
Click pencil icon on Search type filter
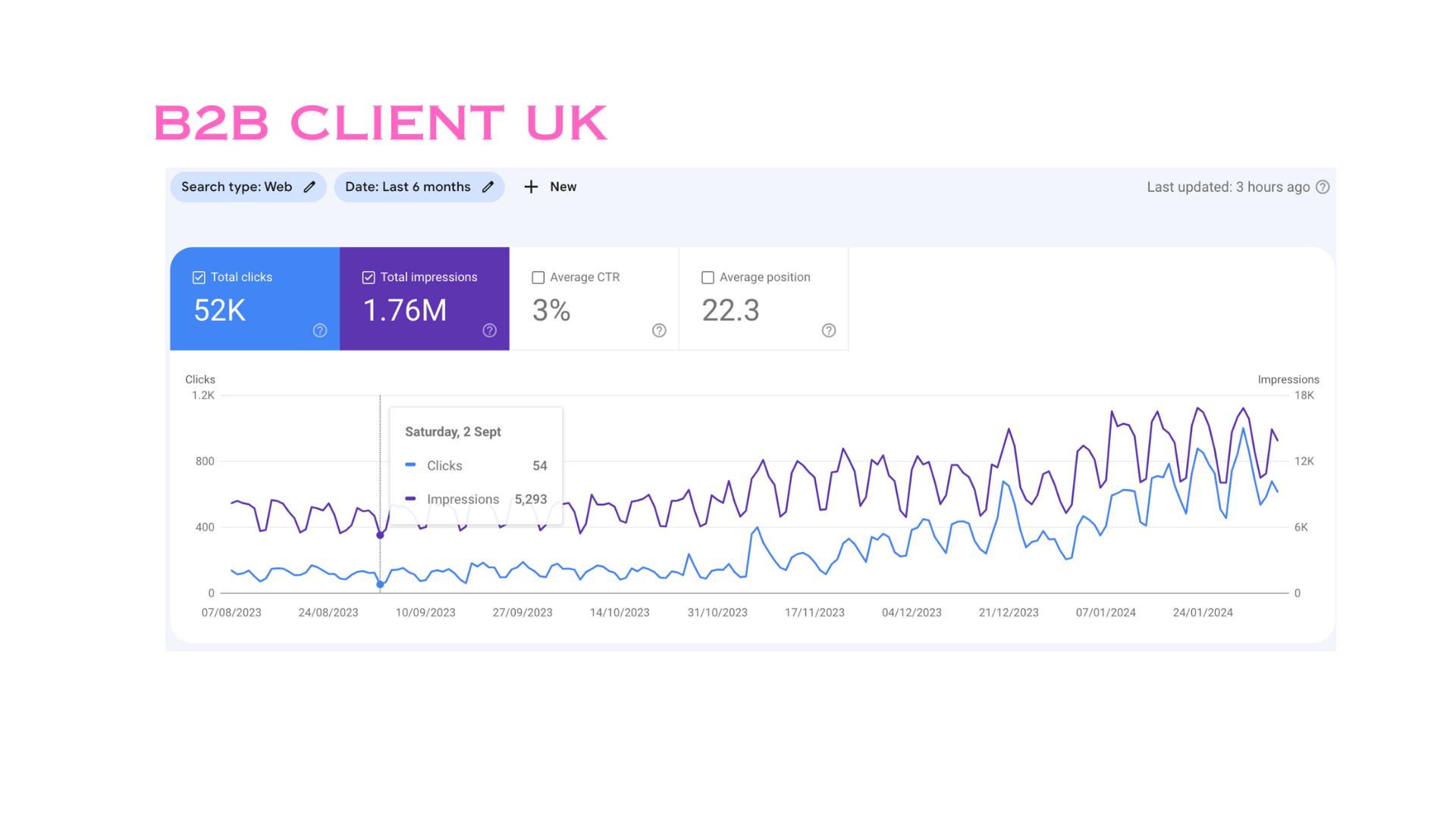coord(309,187)
